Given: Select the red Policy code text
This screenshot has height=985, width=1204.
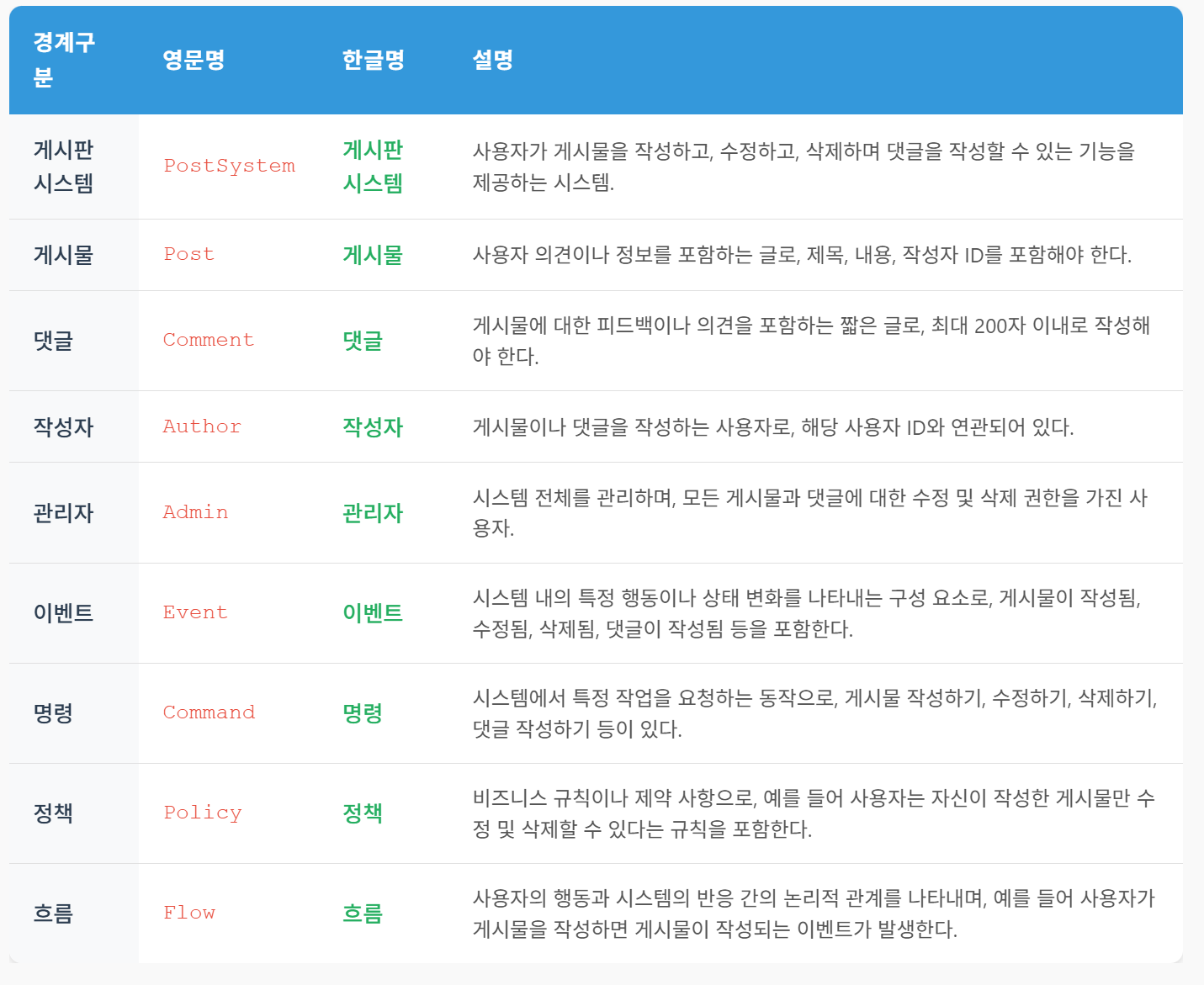Looking at the screenshot, I should pyautogui.click(x=203, y=813).
